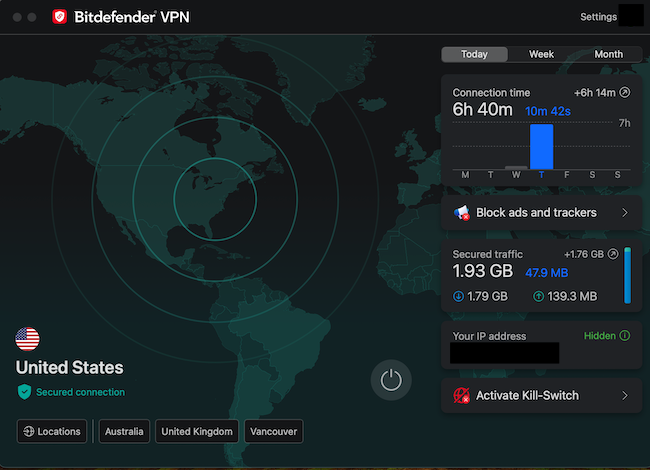
Task: Click the download traffic arrow icon
Action: point(458,296)
